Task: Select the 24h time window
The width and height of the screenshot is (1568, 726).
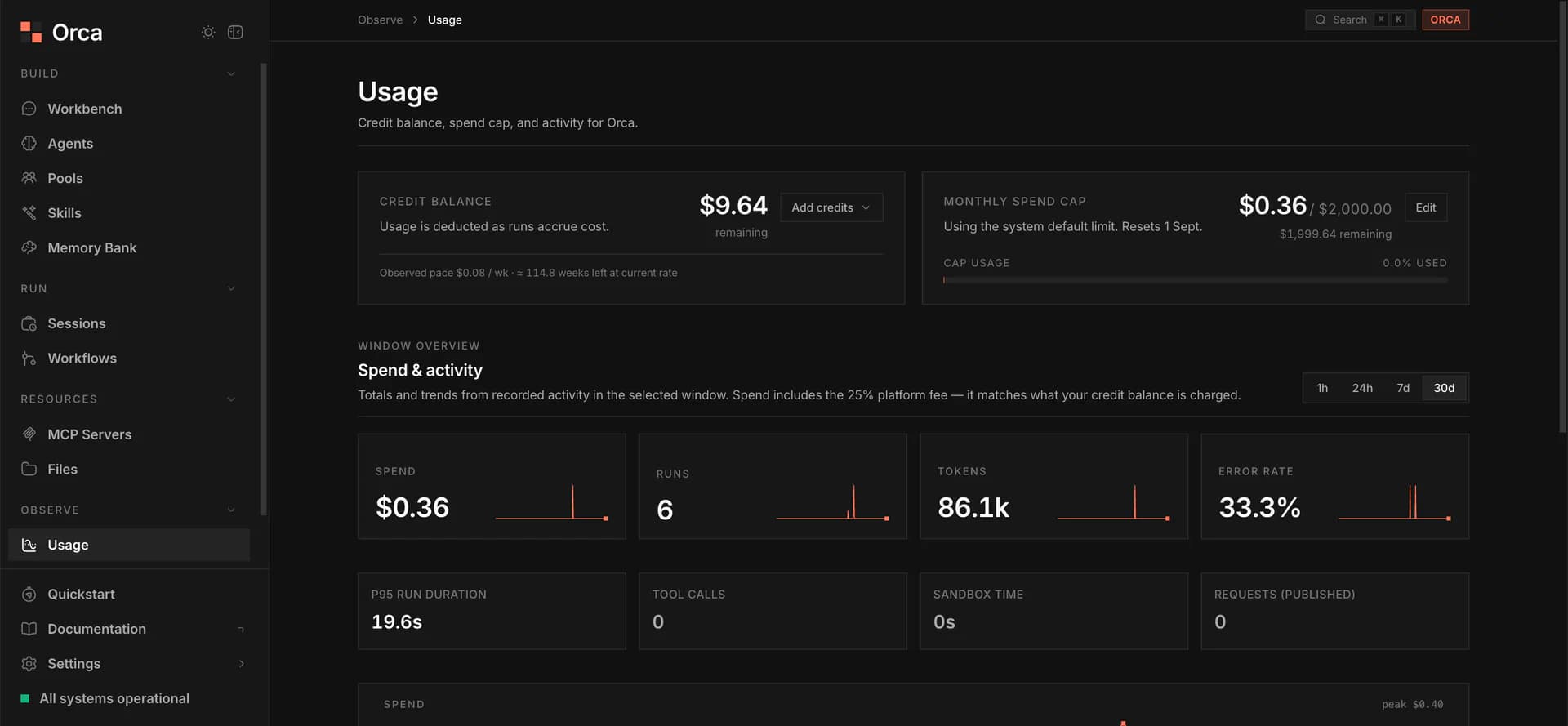Action: pos(1362,388)
